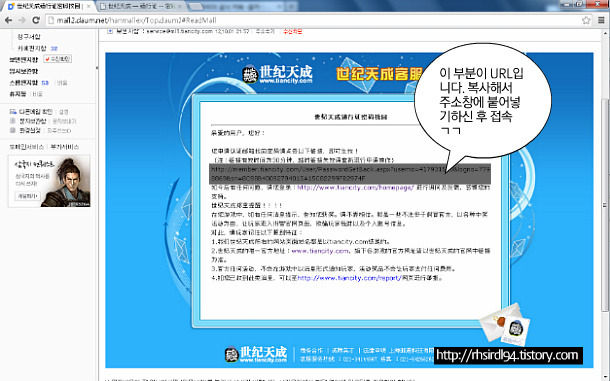610x381 pixels.
Task: Open the 스팸편지함 folder
Action: tap(24, 83)
